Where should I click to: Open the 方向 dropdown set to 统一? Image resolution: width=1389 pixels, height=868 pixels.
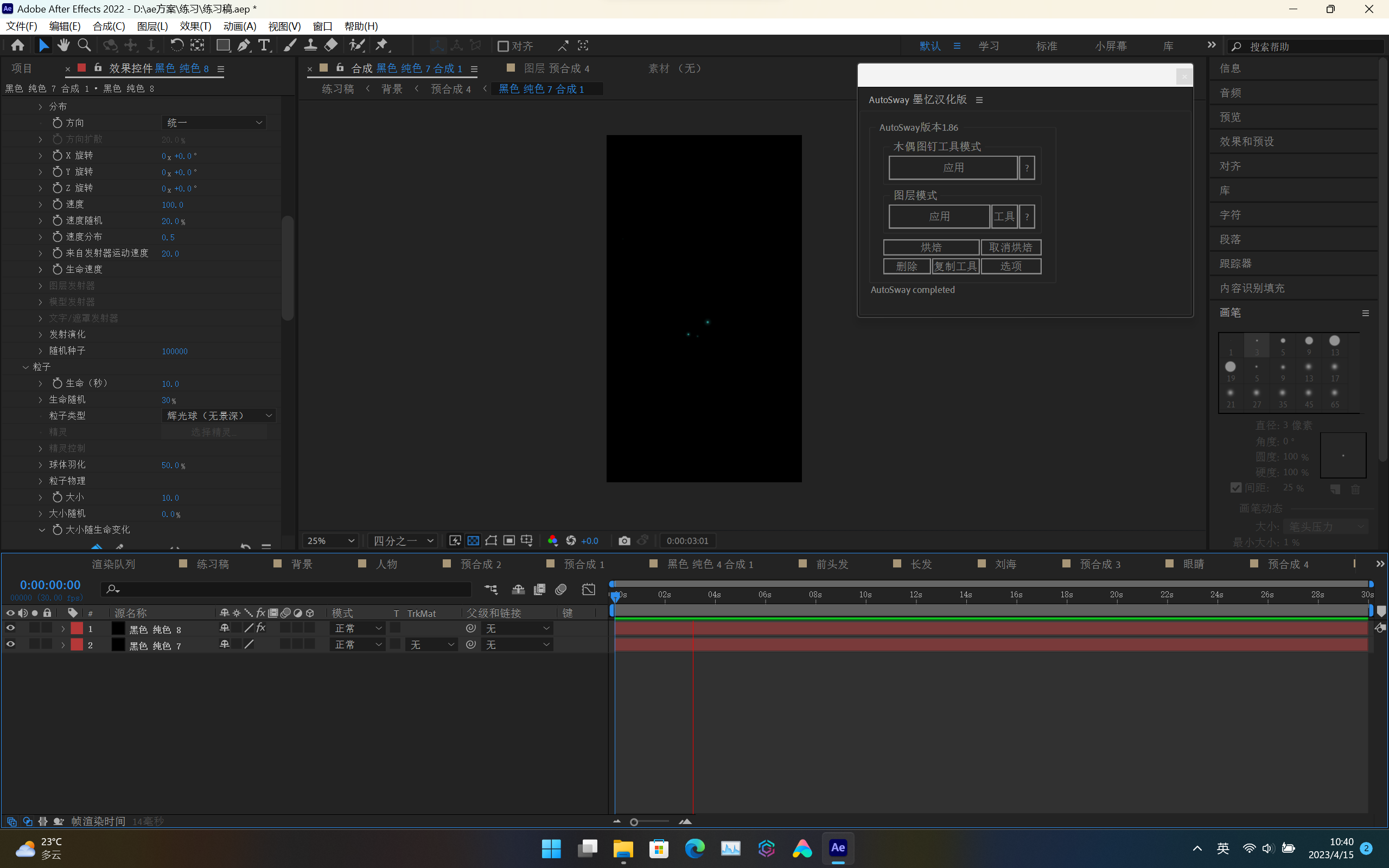pos(214,123)
